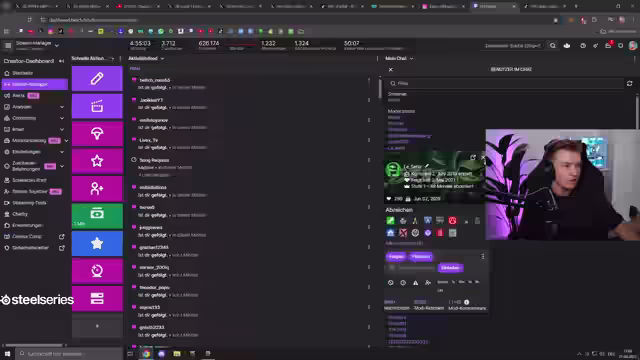This screenshot has width=640, height=360.
Task: Click the warning triangle icon in user card
Action: 415,282
